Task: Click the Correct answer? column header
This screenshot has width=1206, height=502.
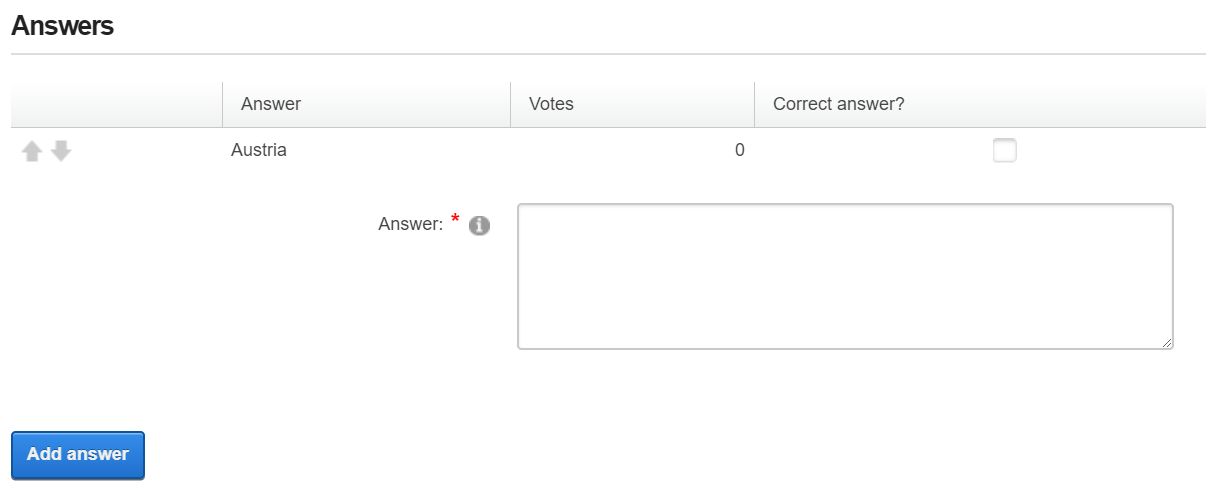Action: (838, 104)
